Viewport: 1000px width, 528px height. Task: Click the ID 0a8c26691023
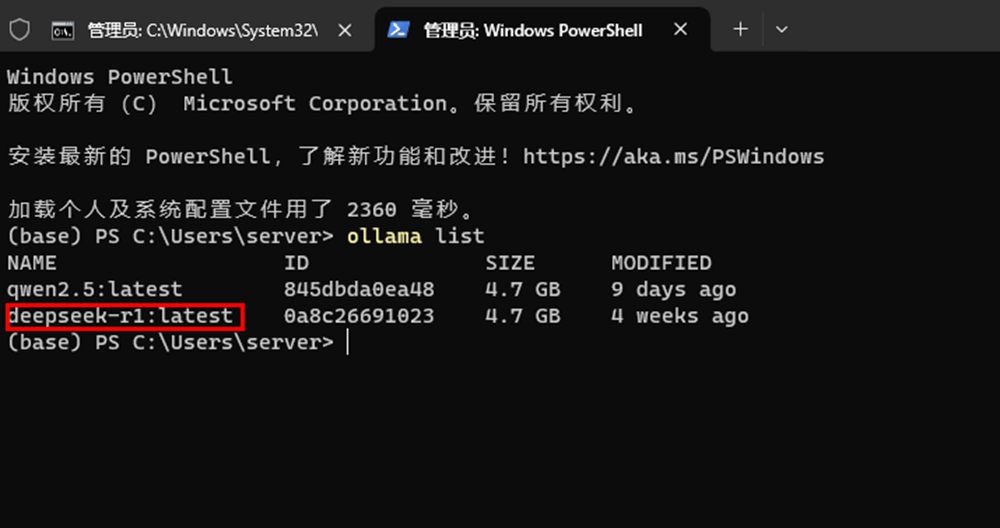pyautogui.click(x=359, y=317)
